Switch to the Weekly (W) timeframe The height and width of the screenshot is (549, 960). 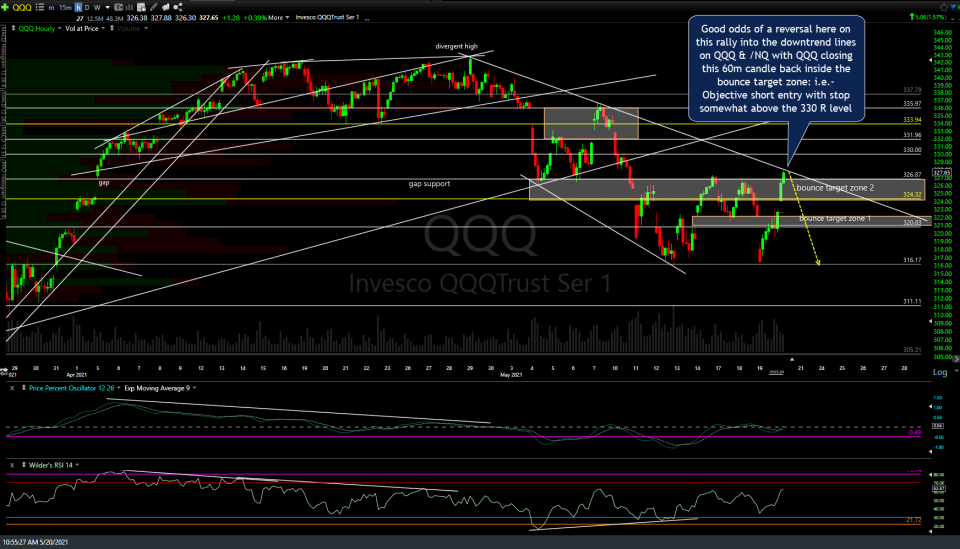97,7
